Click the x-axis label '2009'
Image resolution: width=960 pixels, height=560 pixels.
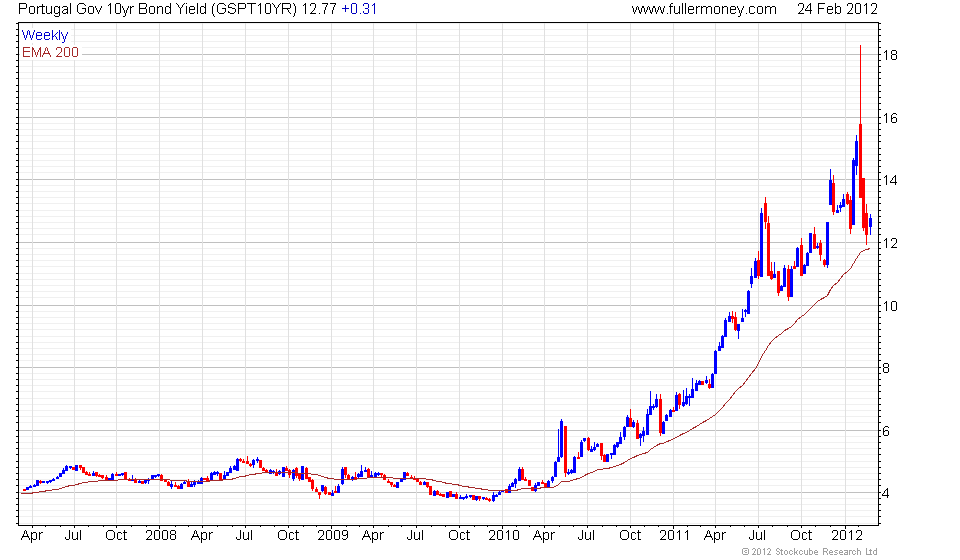[x=332, y=536]
